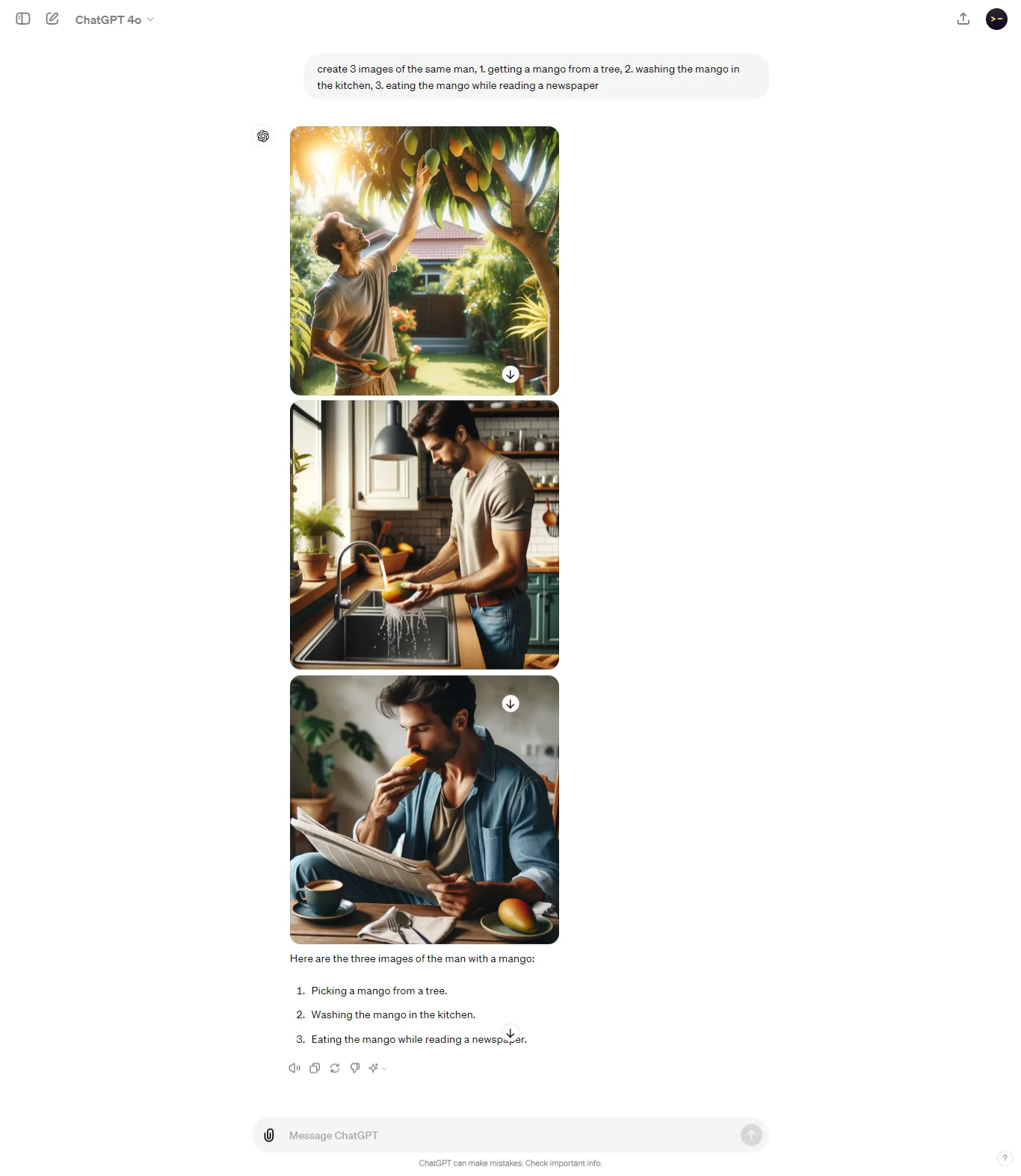Click the send message arrow button

[751, 1135]
